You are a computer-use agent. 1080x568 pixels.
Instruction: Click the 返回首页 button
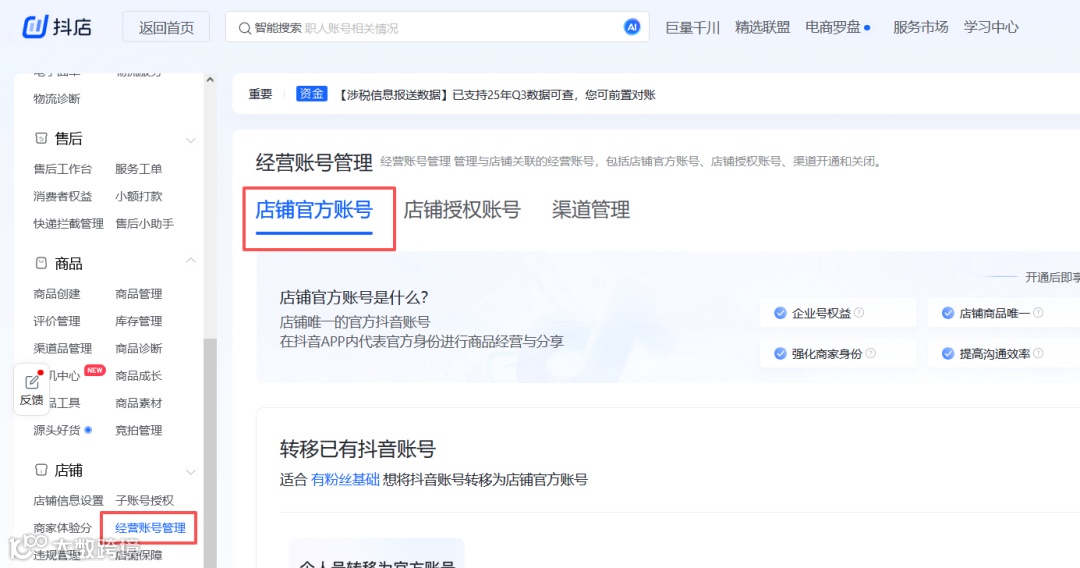[x=166, y=28]
